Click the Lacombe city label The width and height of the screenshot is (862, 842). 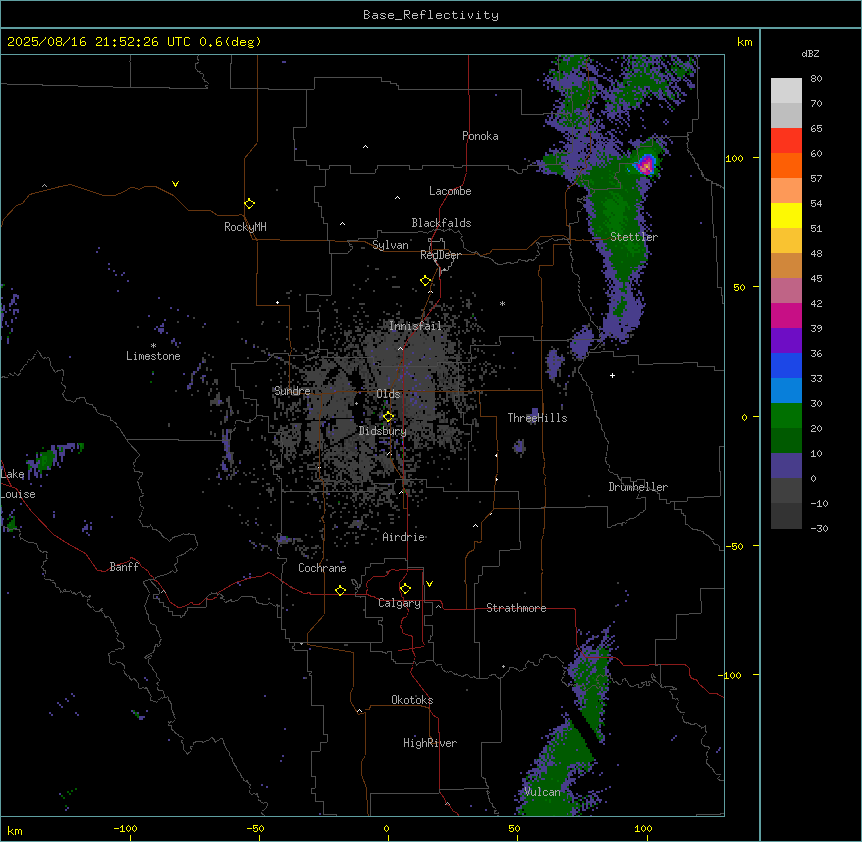(450, 191)
